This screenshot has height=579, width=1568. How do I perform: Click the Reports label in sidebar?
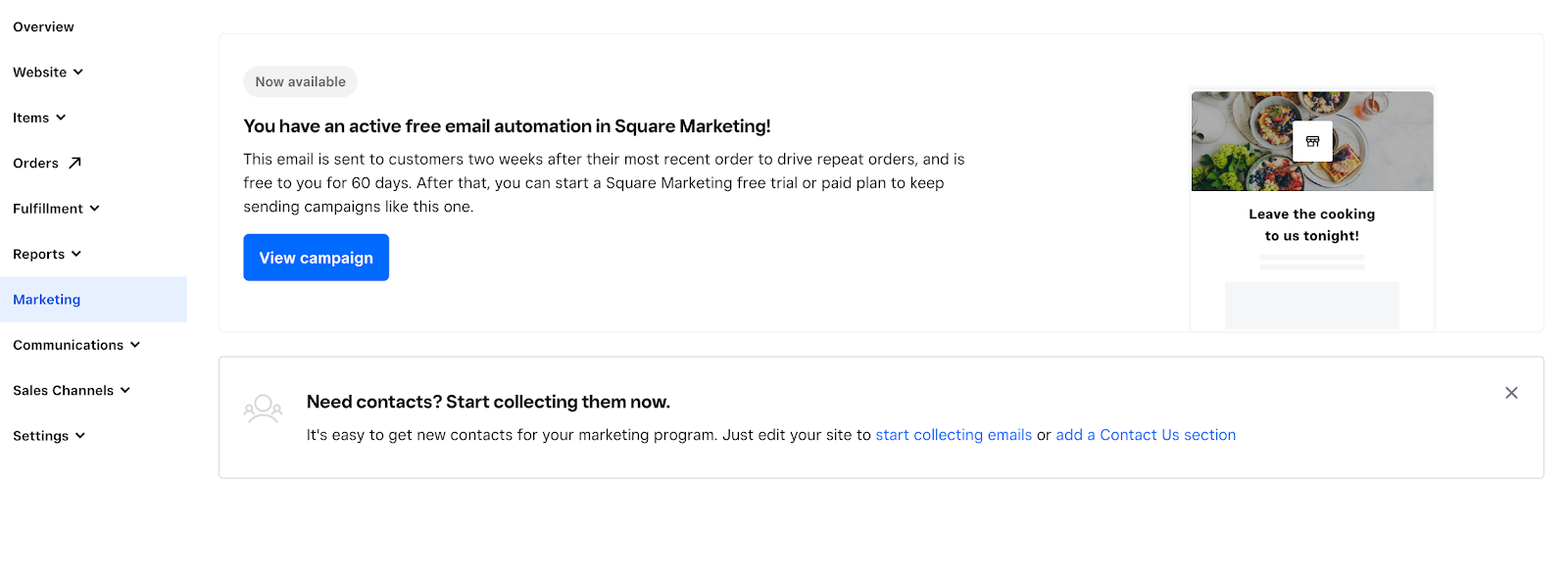point(39,255)
